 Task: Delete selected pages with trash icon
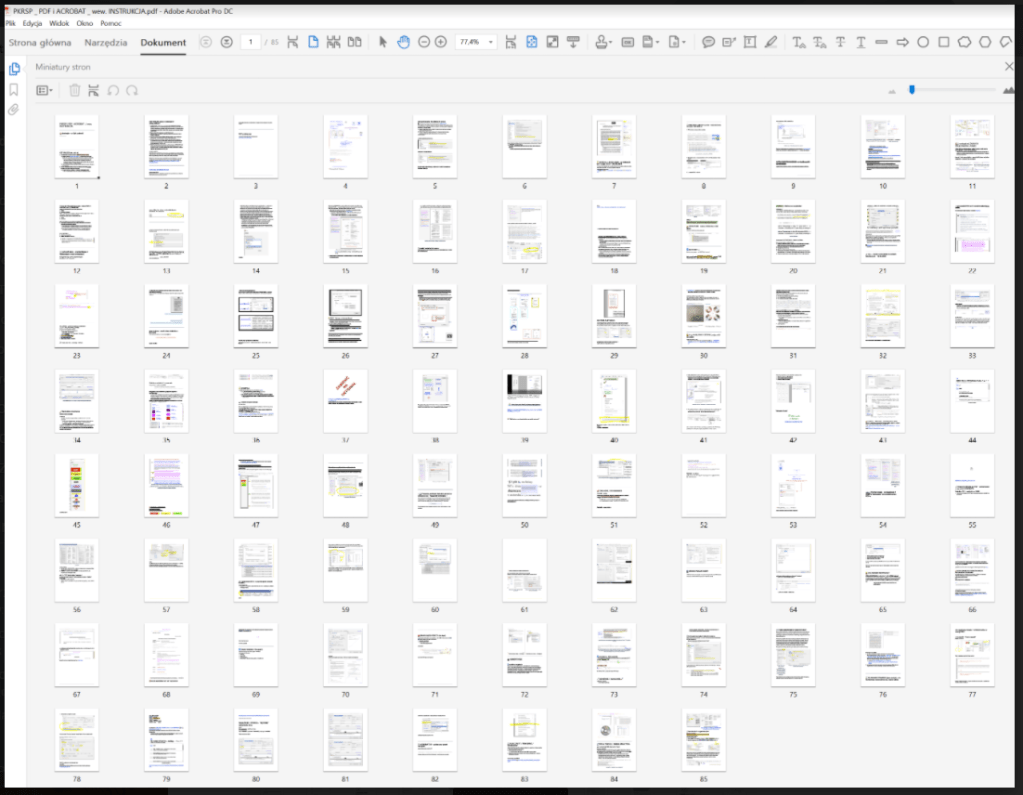pos(74,90)
